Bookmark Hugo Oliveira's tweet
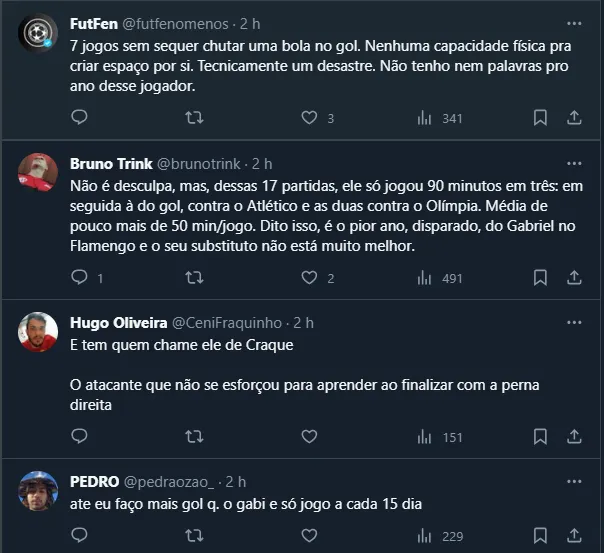Viewport: 604px width, 553px height. click(x=540, y=436)
